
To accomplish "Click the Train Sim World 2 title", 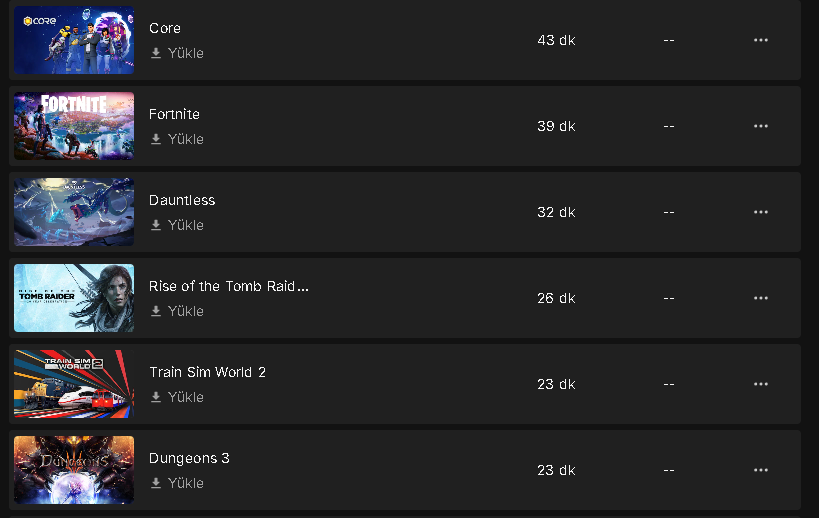I will 207,372.
